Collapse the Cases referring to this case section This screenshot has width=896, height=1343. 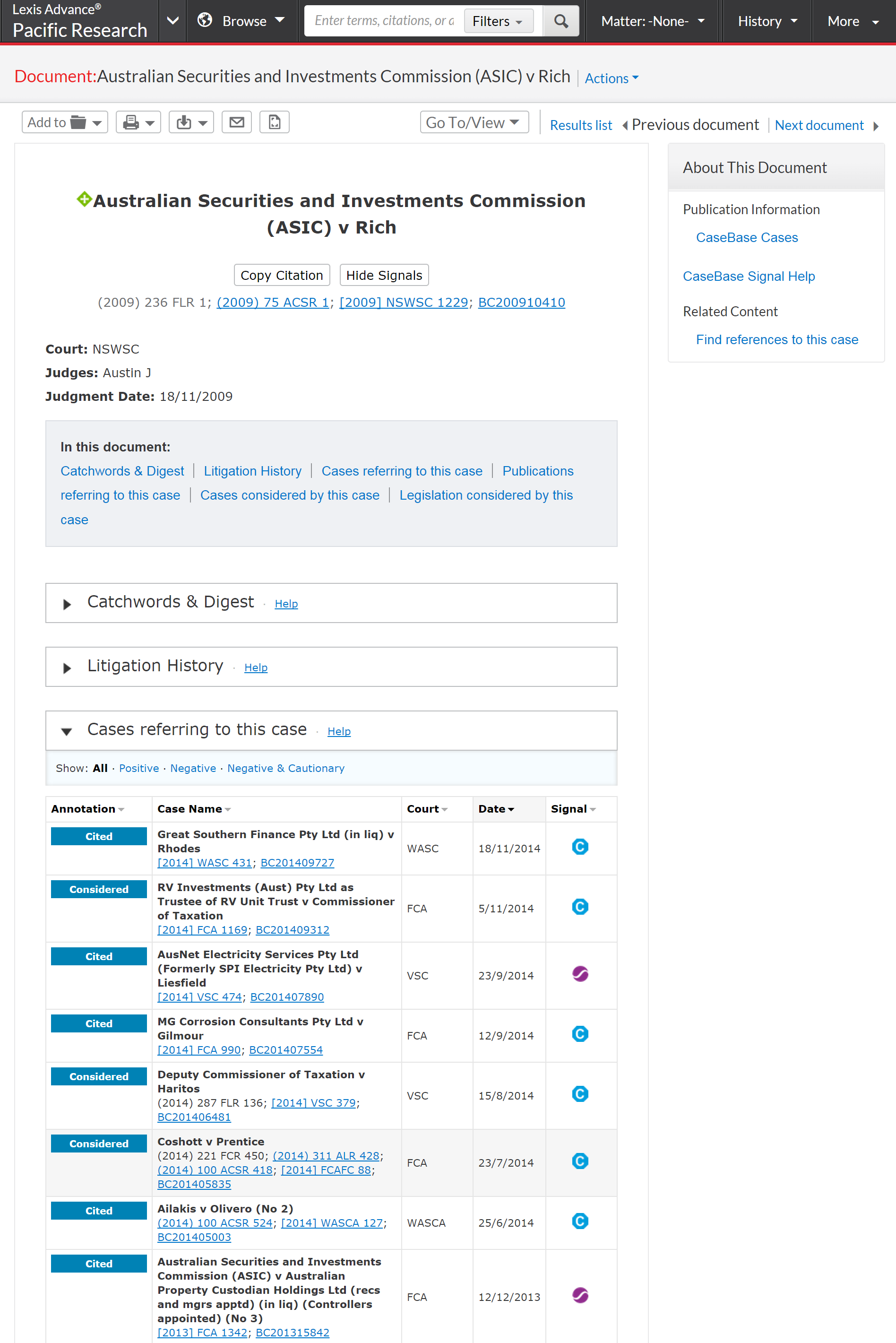[67, 731]
